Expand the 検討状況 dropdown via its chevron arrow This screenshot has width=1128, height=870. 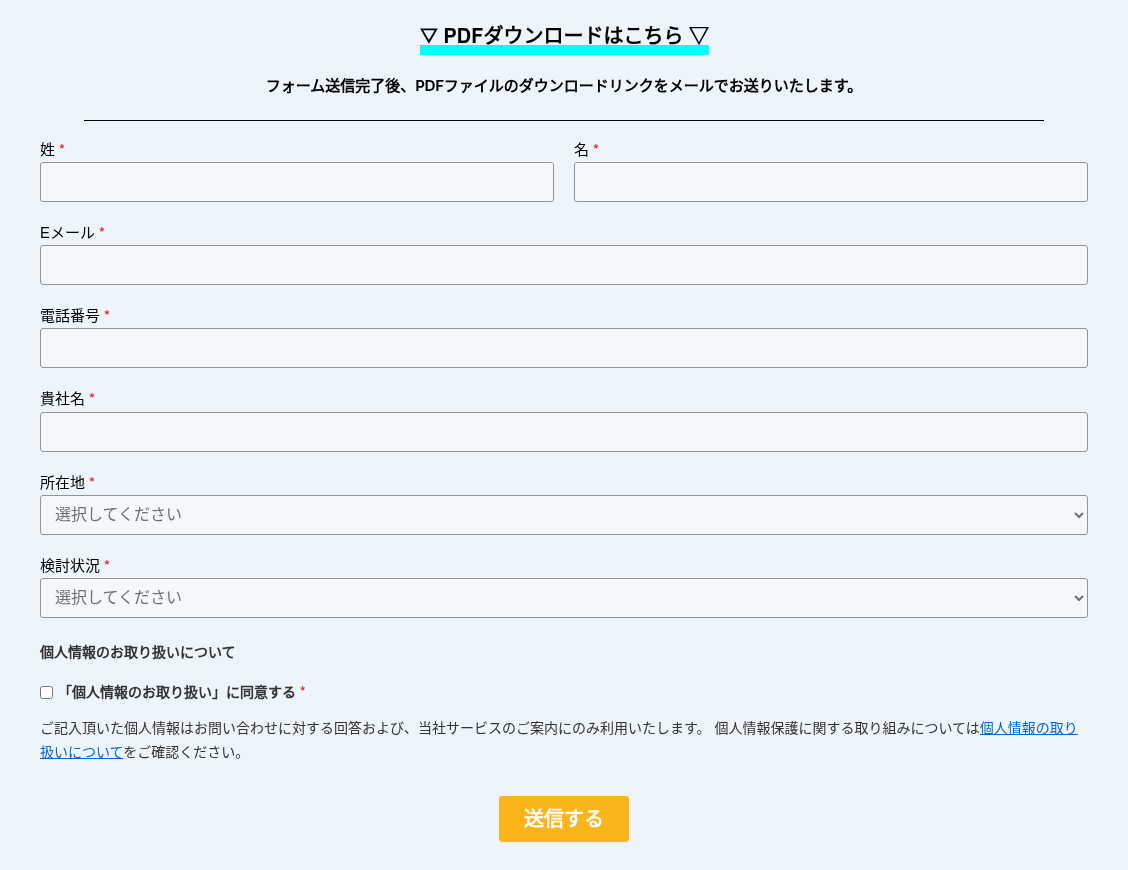1075,598
